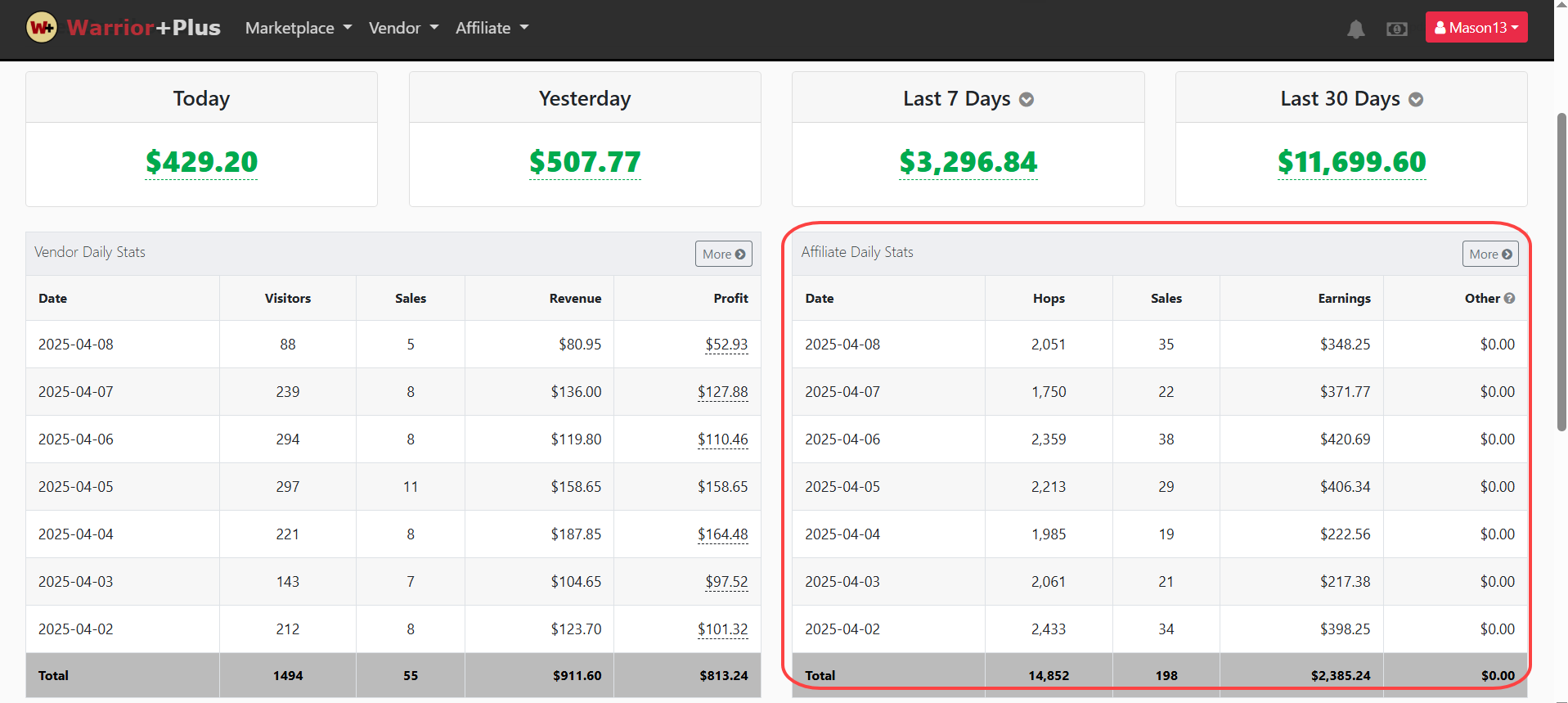
Task: Click the $101.32 profit link
Action: [723, 629]
